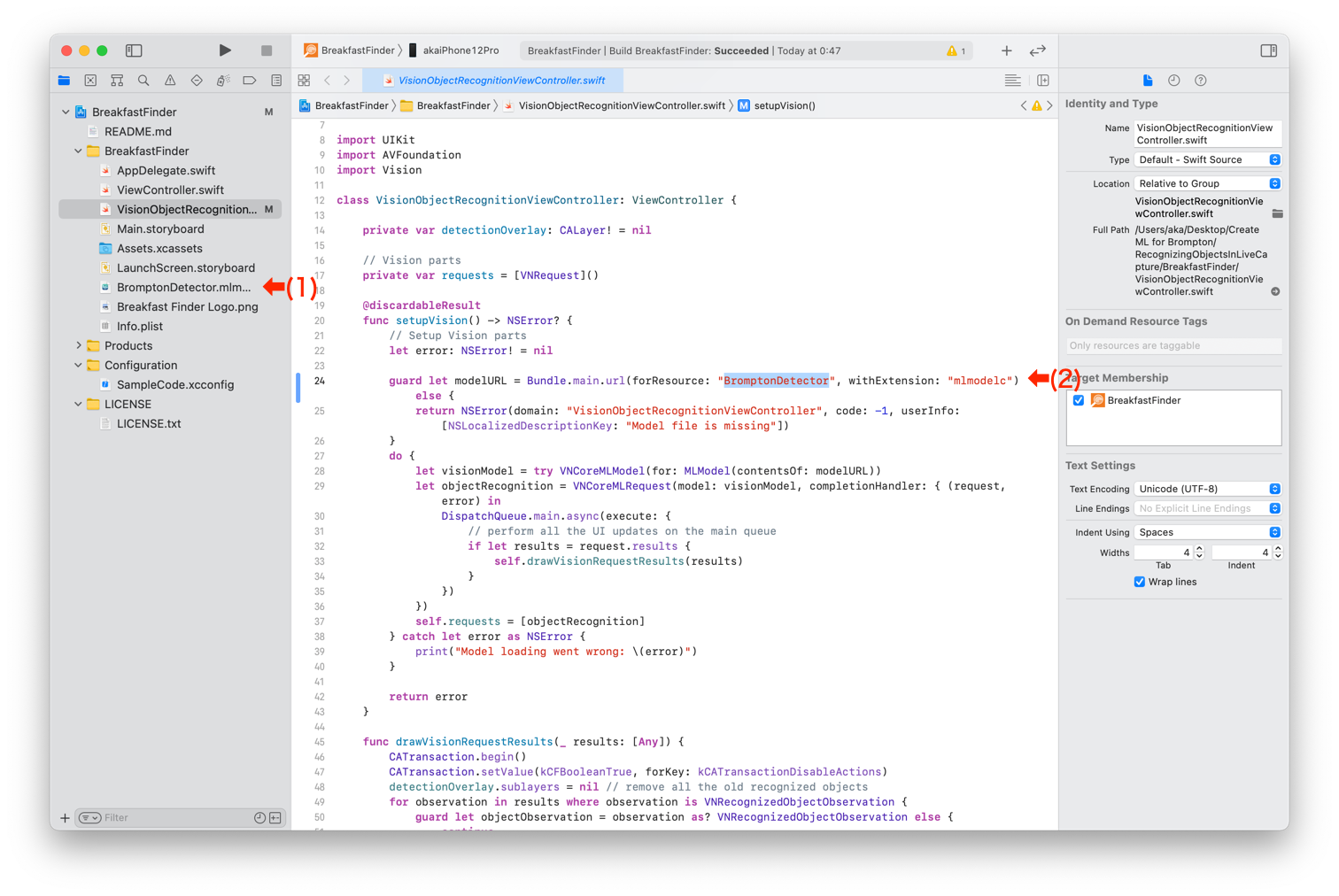Screen dimensions: 1339x896
Task: Show the Issue navigator warning icon
Action: [170, 81]
